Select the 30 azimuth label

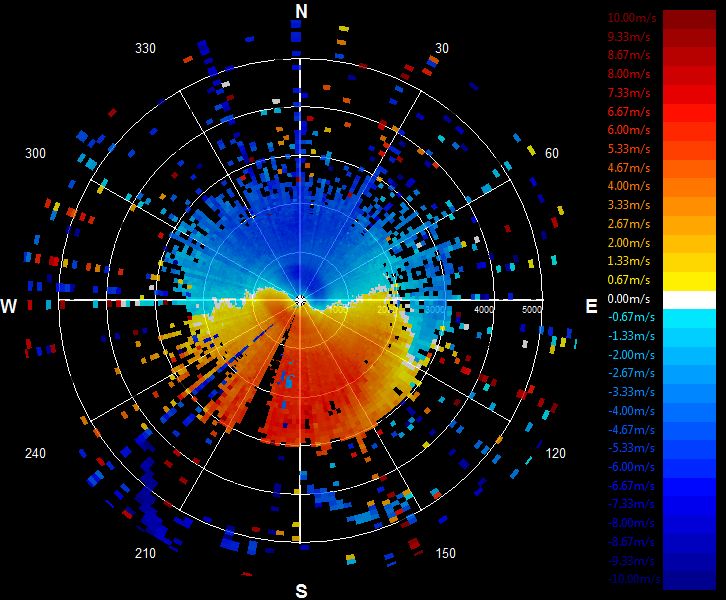tap(442, 49)
